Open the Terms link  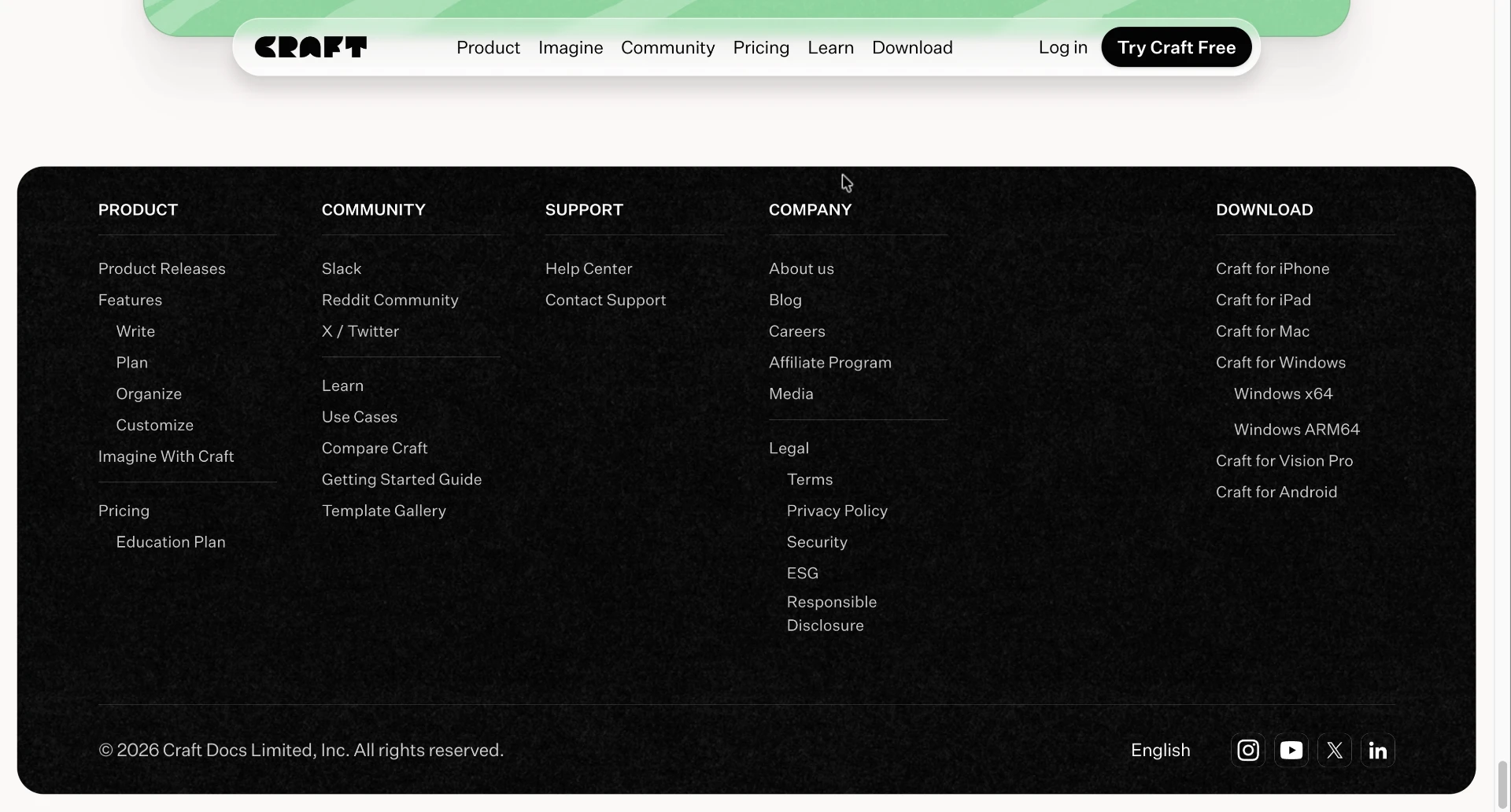click(x=810, y=479)
